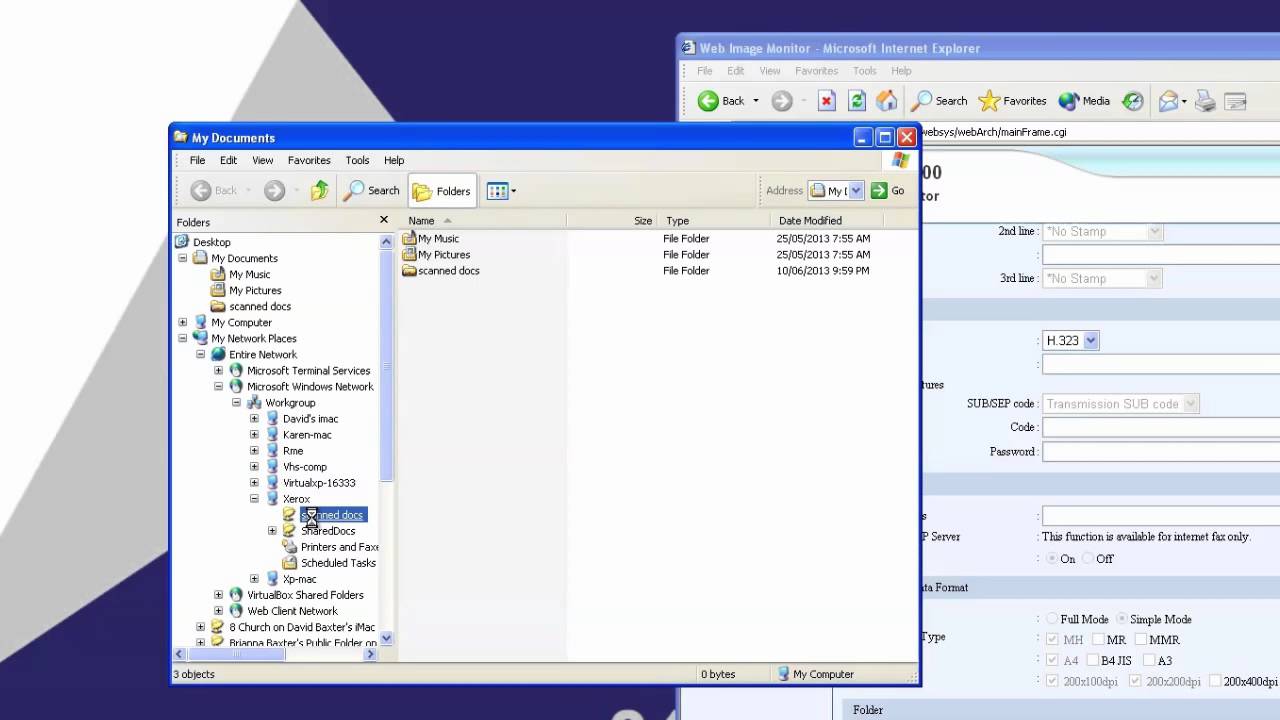Open Help menu in My Documents

pos(394,160)
